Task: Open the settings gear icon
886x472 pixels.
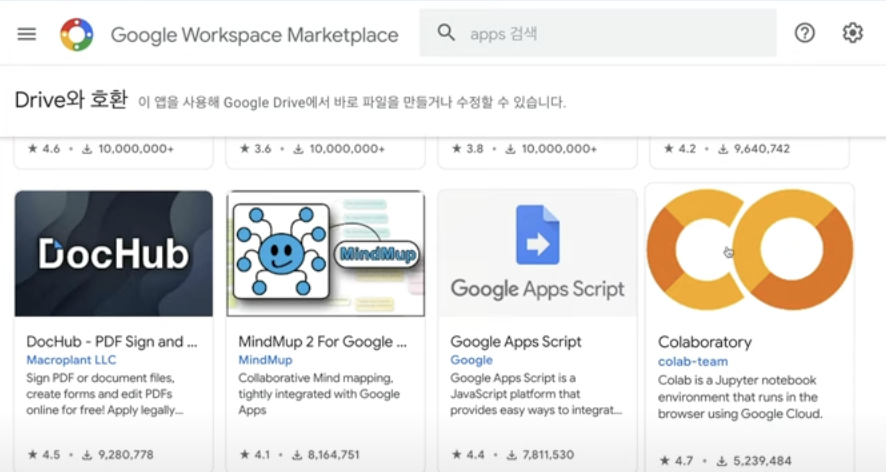Action: pyautogui.click(x=853, y=33)
